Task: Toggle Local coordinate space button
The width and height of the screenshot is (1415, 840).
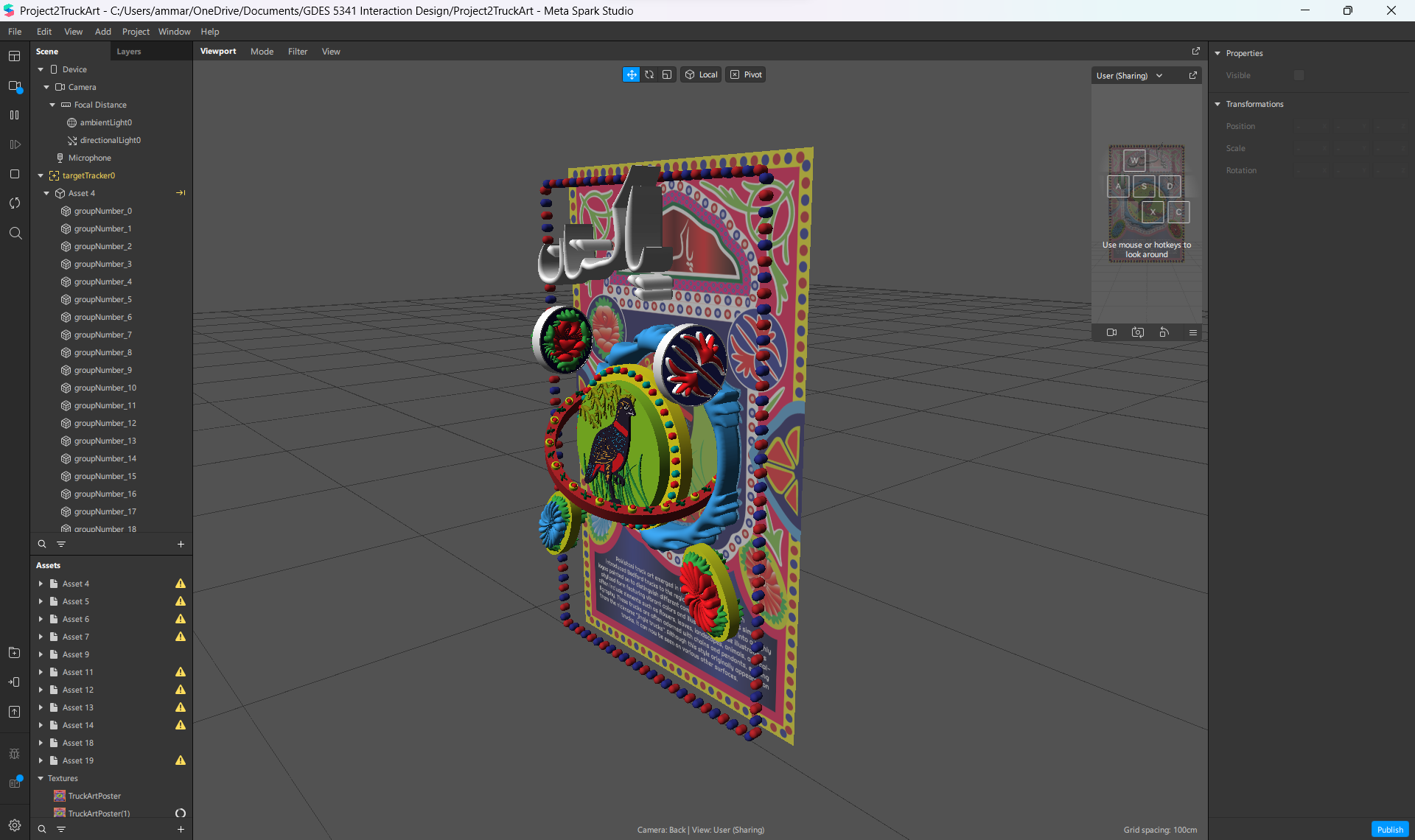Action: [701, 74]
